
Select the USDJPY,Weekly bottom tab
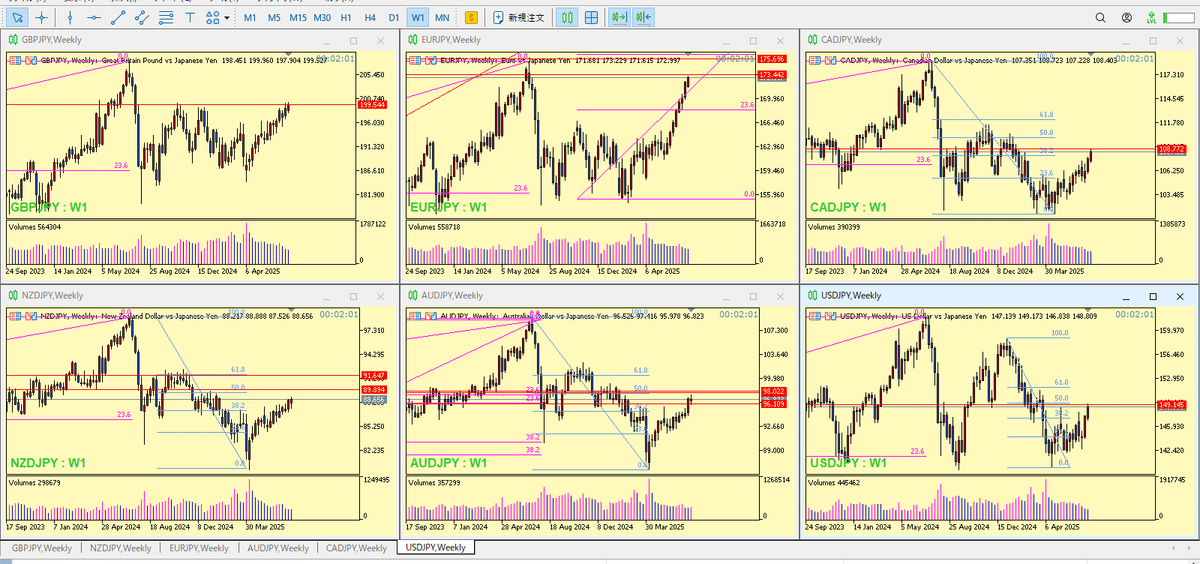point(435,547)
